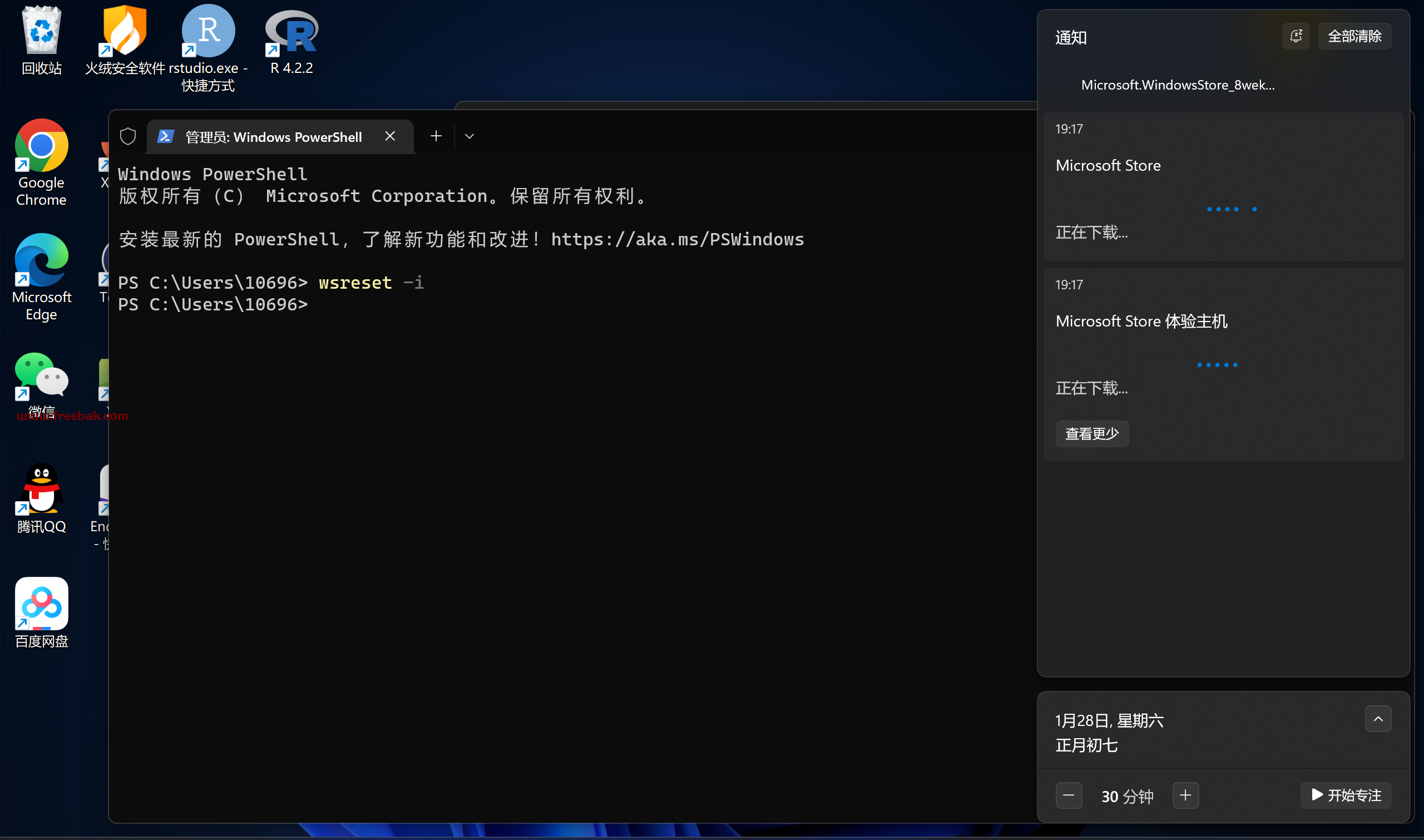Screen dimensions: 1424x840
Task: Click the last PS C:\Users\10696> prompt line
Action: [x=213, y=304]
